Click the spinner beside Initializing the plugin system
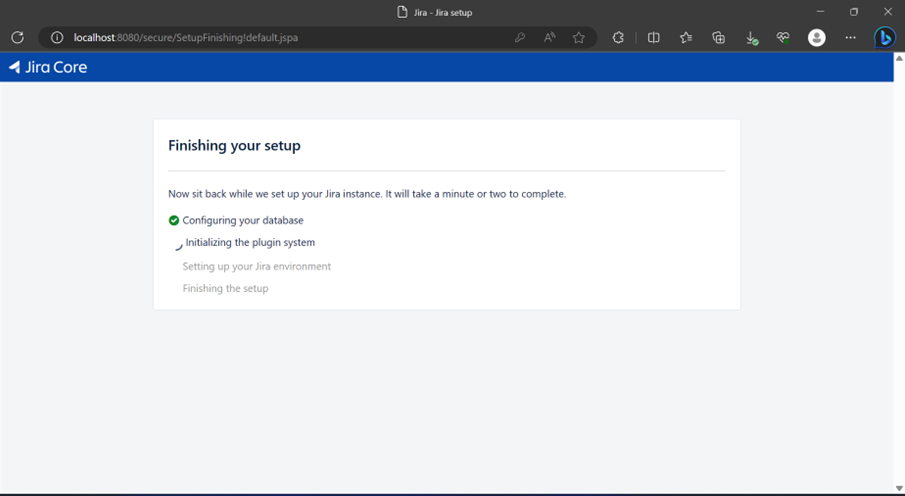Viewport: 905px width, 496px height. click(x=178, y=245)
